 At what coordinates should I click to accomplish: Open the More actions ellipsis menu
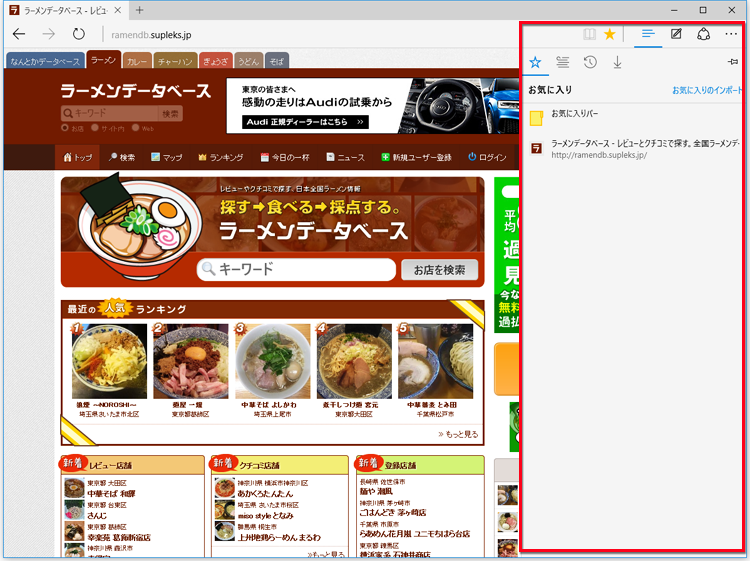coord(731,34)
